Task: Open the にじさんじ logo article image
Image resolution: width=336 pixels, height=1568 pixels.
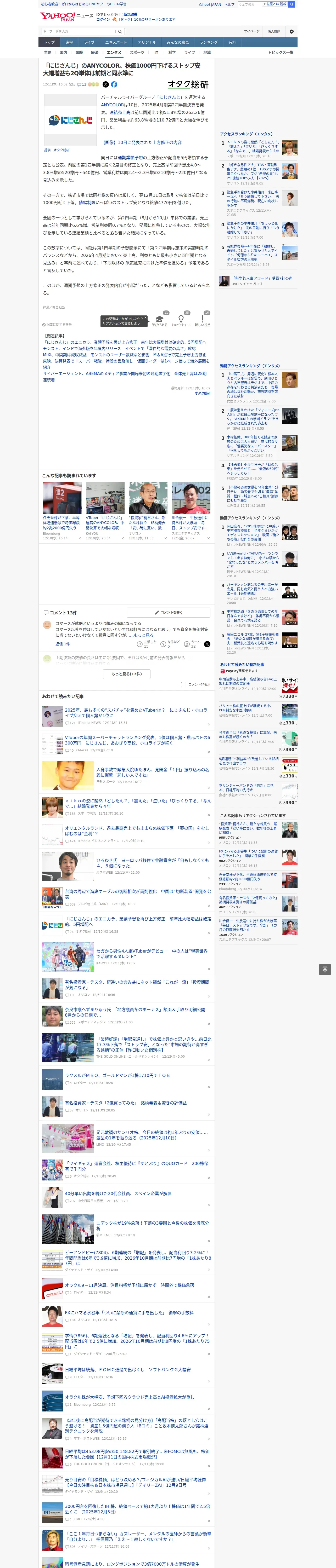Action: click(70, 120)
